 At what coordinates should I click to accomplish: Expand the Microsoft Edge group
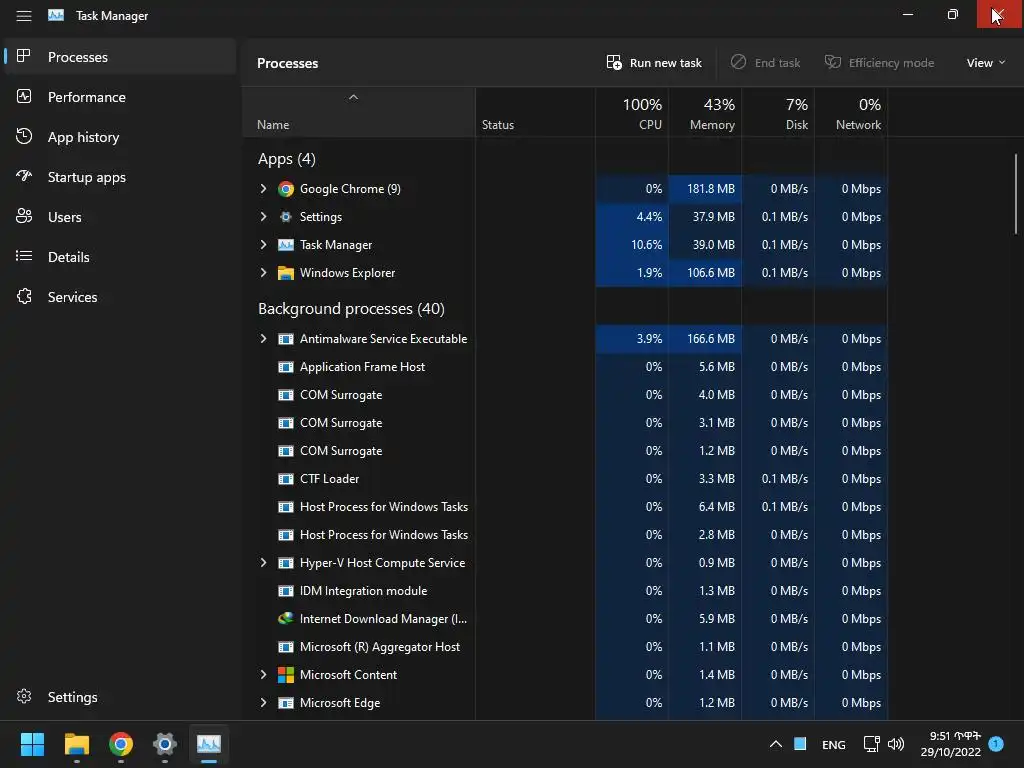263,703
